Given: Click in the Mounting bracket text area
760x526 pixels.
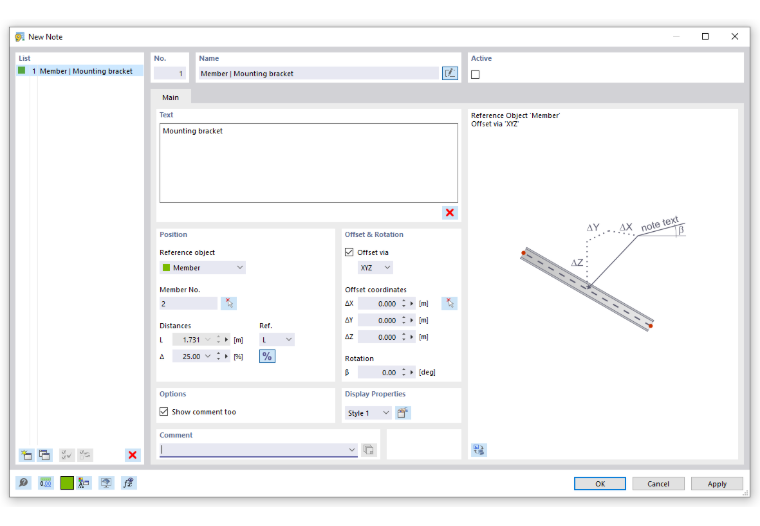Looking at the screenshot, I should (308, 162).
